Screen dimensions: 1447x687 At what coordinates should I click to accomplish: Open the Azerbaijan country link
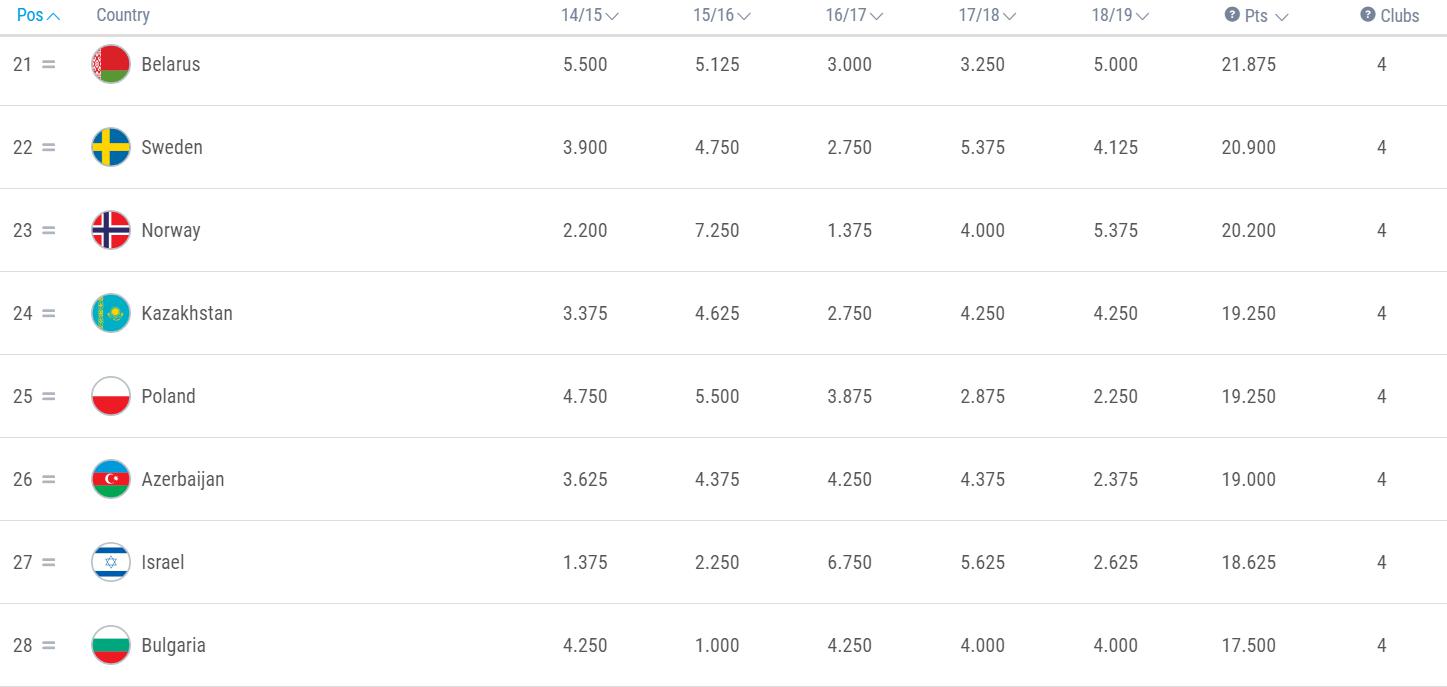click(183, 479)
